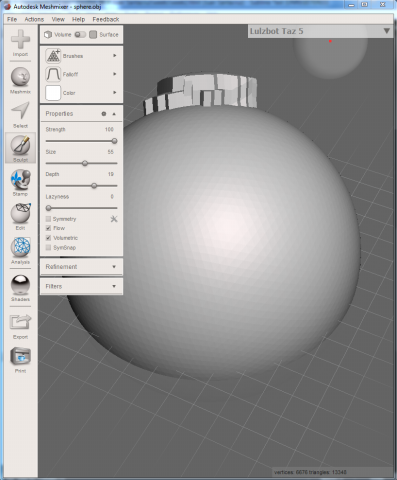Expand the Falloff submenu arrow
This screenshot has height=480, width=397.
point(114,74)
